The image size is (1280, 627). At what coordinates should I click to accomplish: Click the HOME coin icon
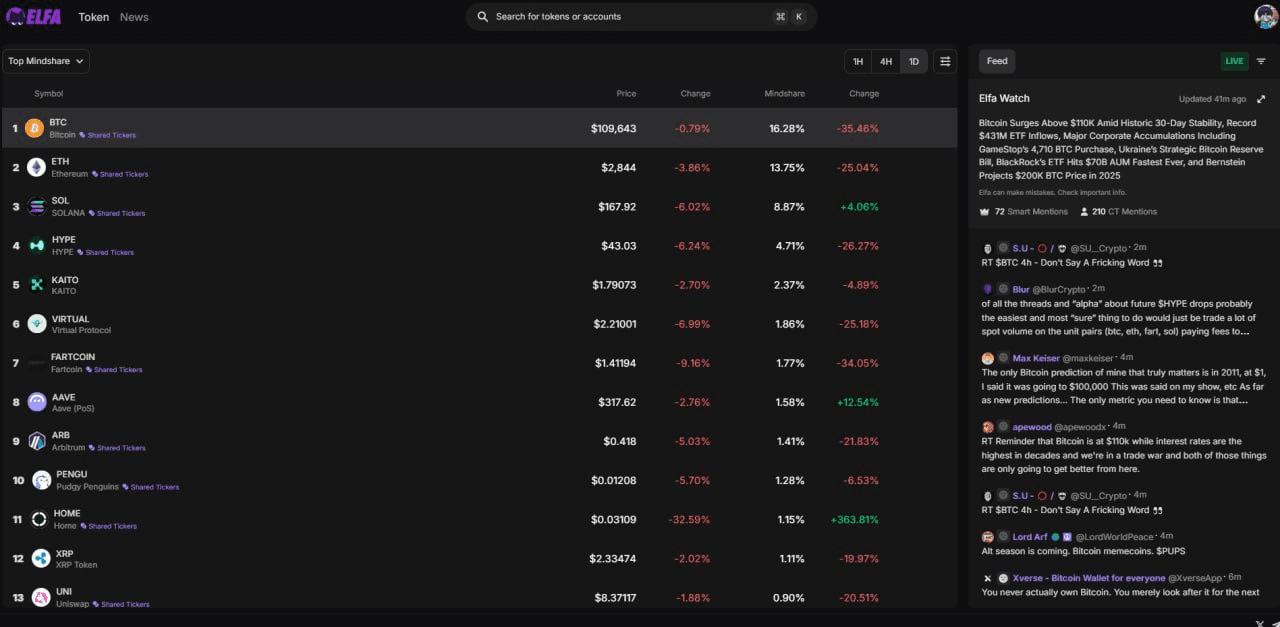tap(39, 519)
